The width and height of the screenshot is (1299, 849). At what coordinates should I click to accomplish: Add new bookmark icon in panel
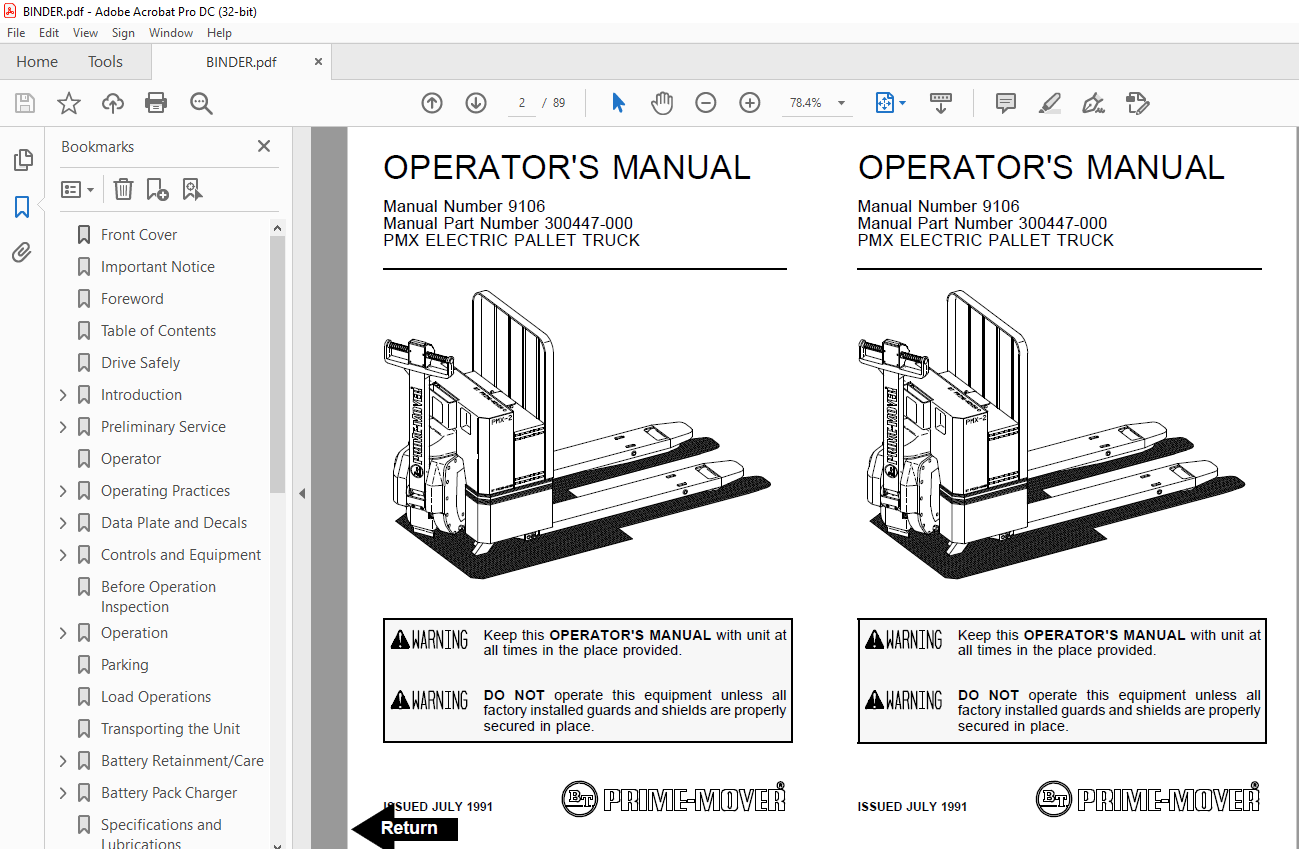(158, 189)
